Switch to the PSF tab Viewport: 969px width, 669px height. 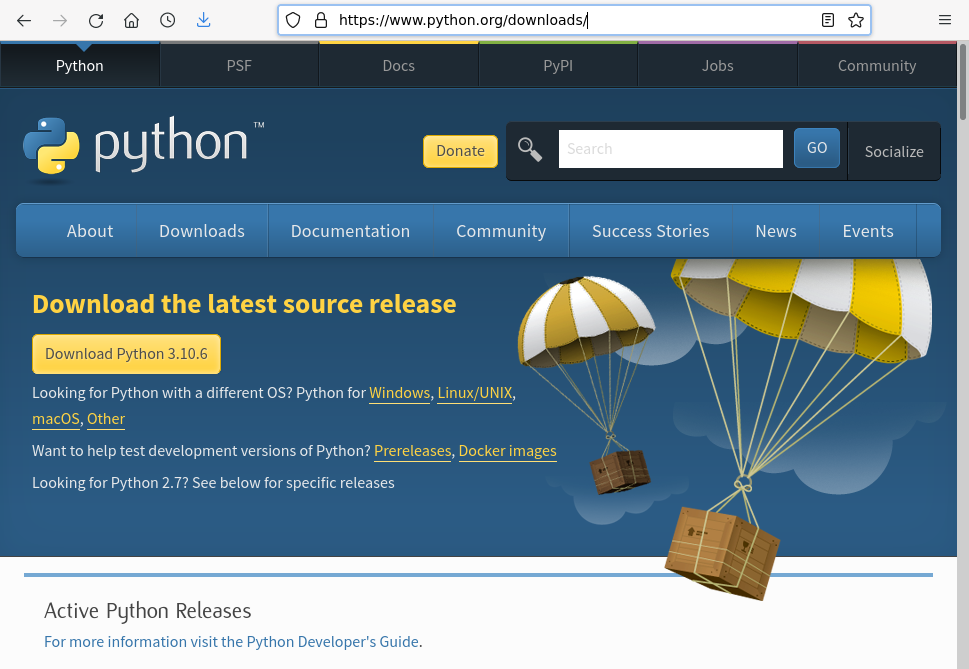[x=238, y=65]
